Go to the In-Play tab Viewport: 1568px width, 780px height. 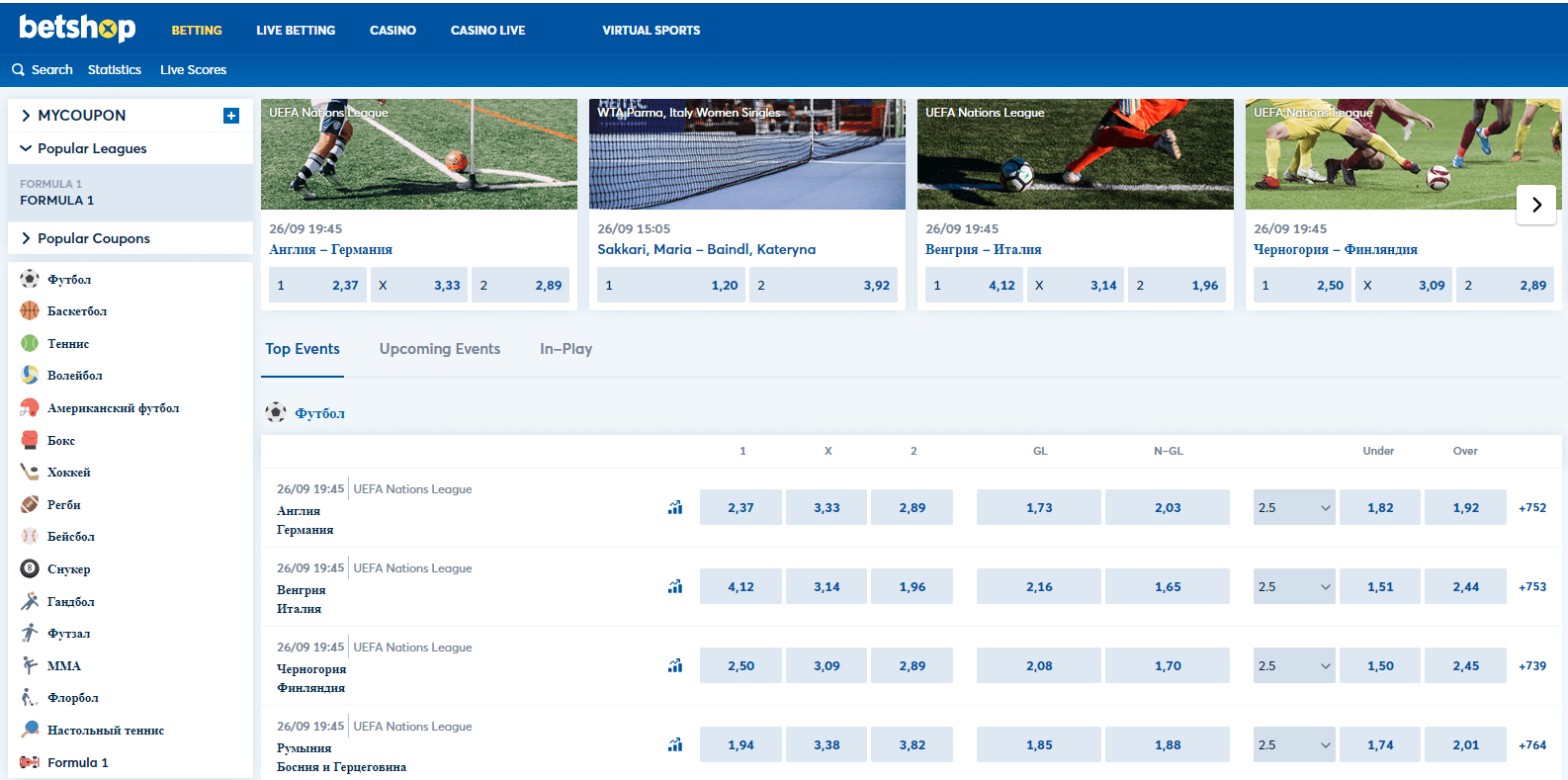(x=566, y=349)
